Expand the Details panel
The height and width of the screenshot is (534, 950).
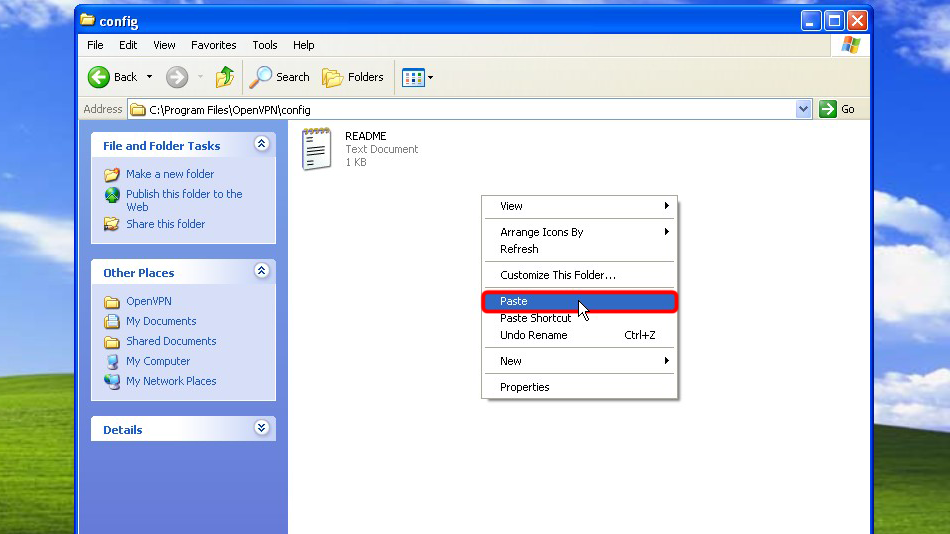[x=262, y=429]
